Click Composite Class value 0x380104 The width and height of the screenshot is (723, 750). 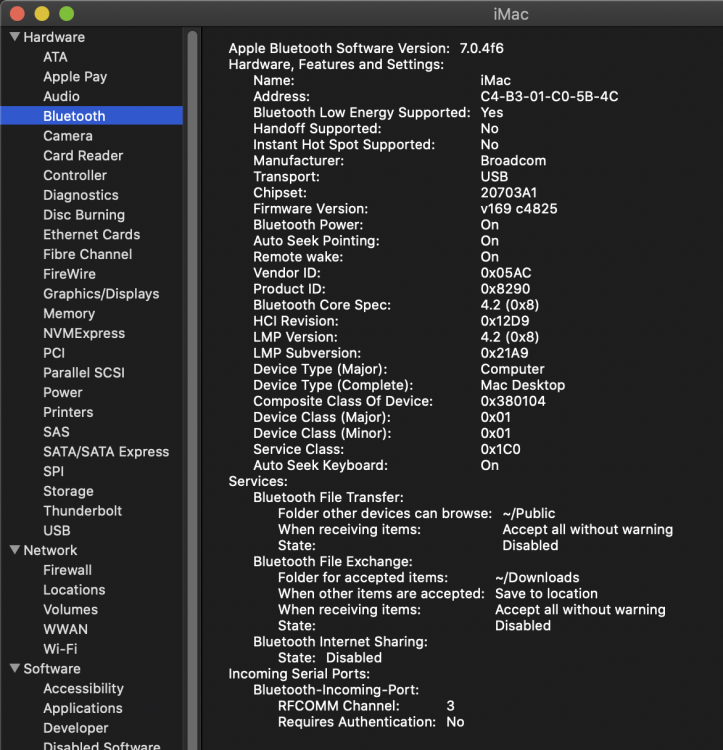pos(513,401)
